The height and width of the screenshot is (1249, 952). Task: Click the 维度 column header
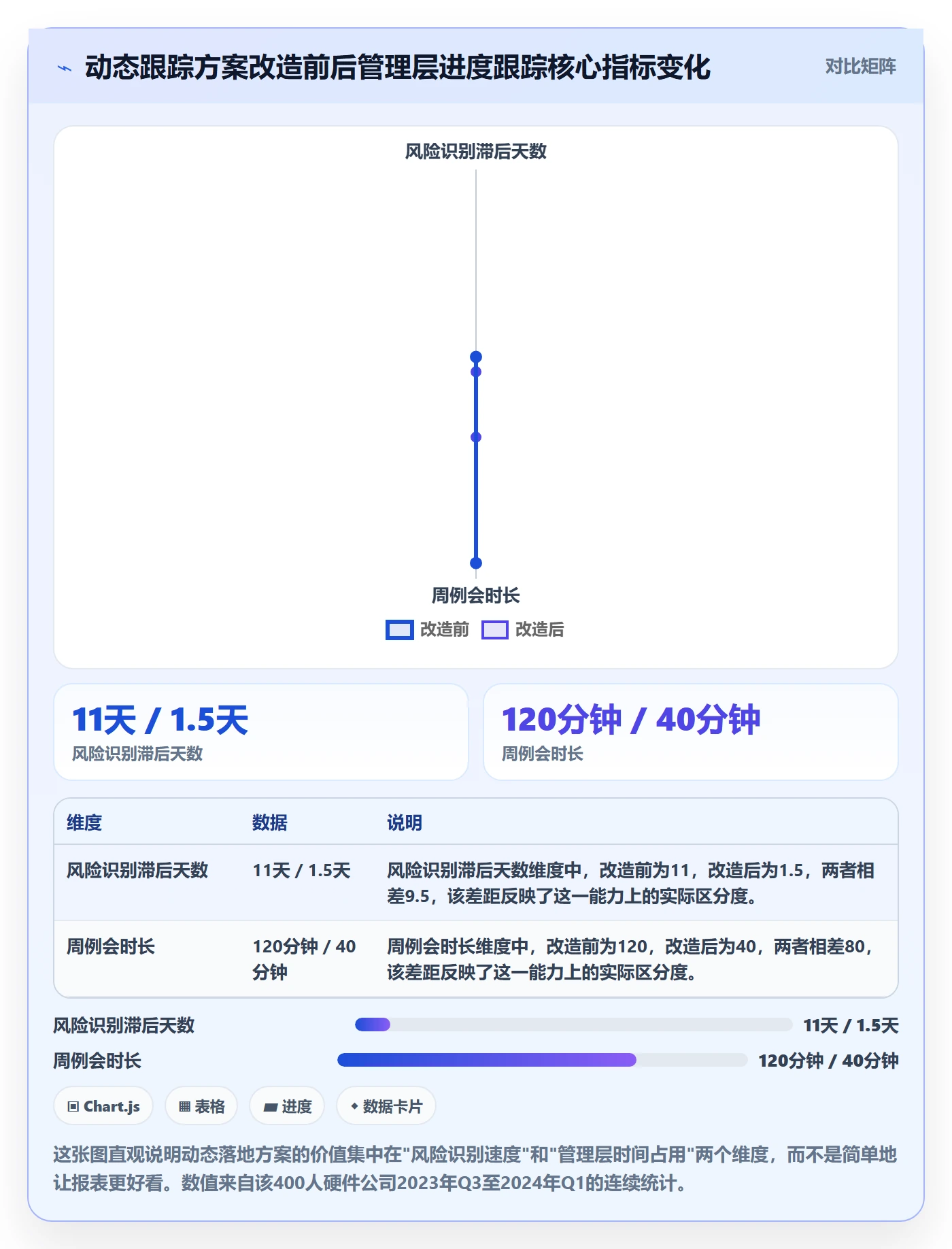click(84, 822)
